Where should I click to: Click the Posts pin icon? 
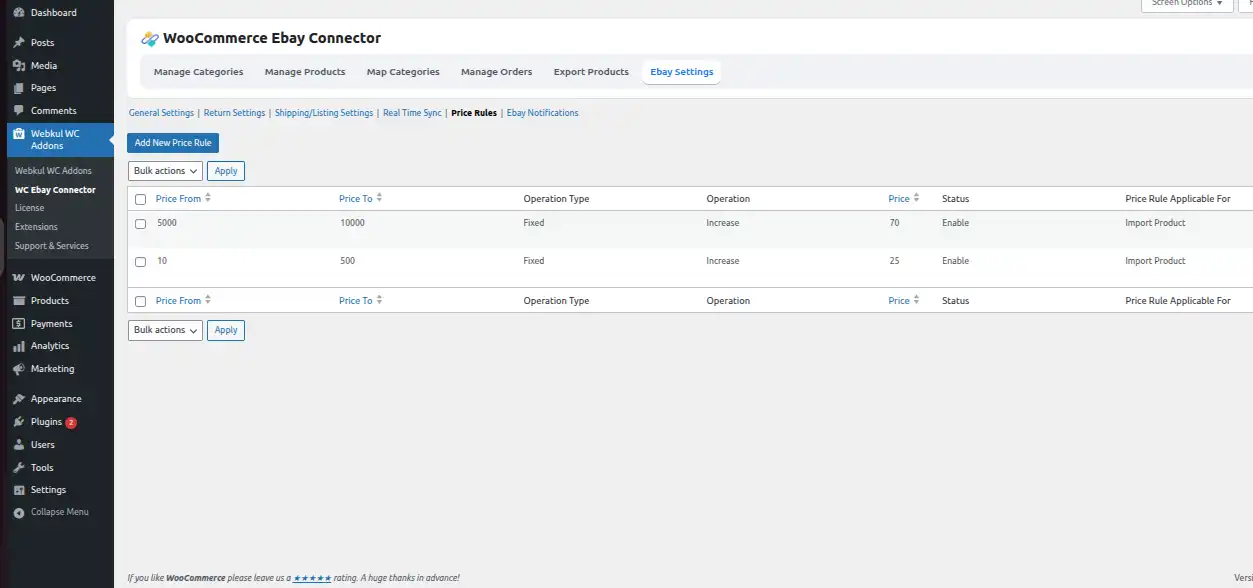19,43
